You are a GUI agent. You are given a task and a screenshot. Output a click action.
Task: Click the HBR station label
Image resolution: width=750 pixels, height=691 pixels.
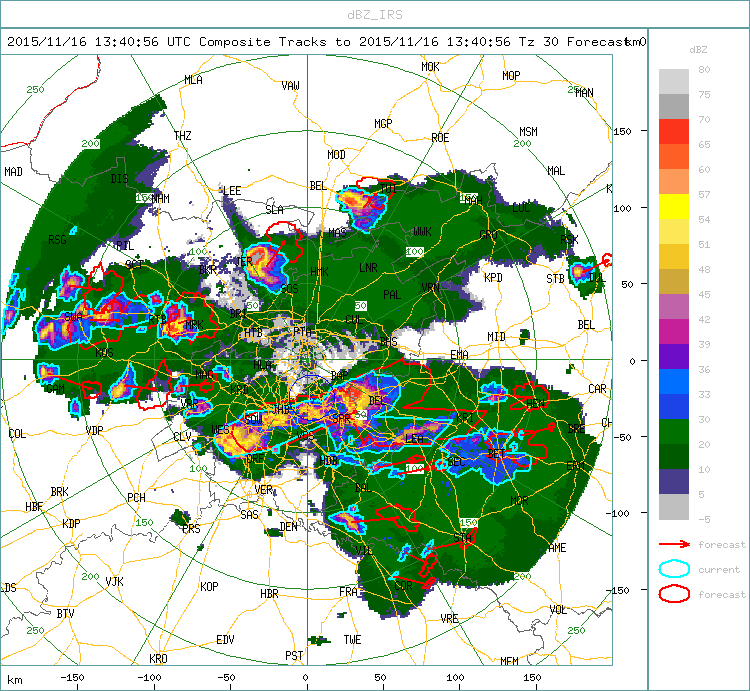(269, 593)
